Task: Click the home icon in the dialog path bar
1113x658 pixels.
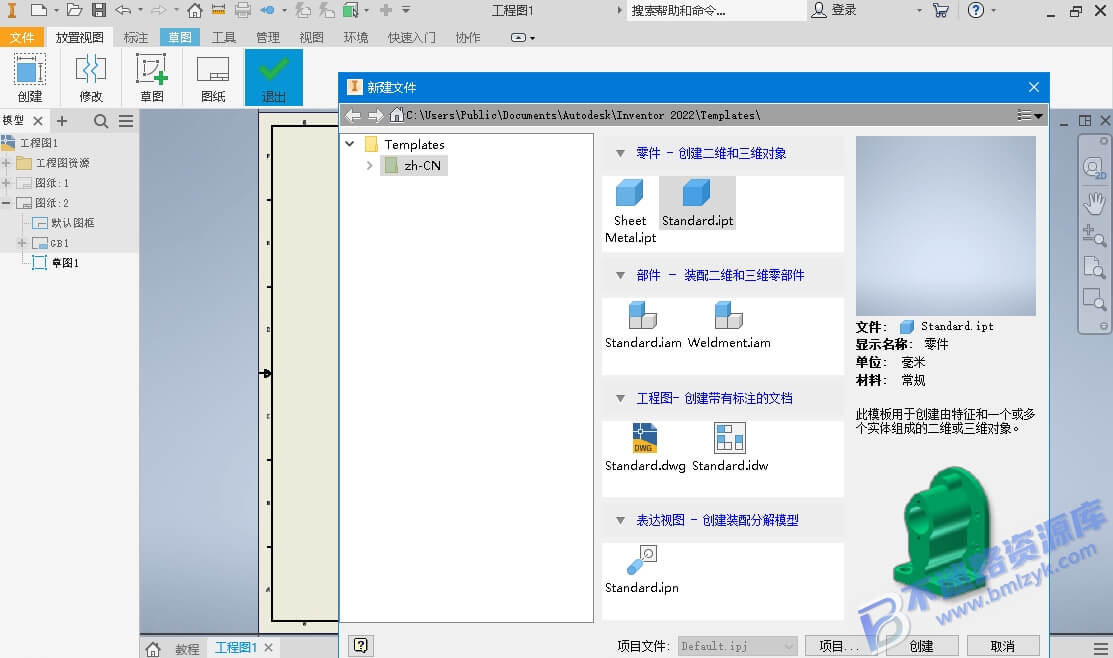Action: [396, 114]
